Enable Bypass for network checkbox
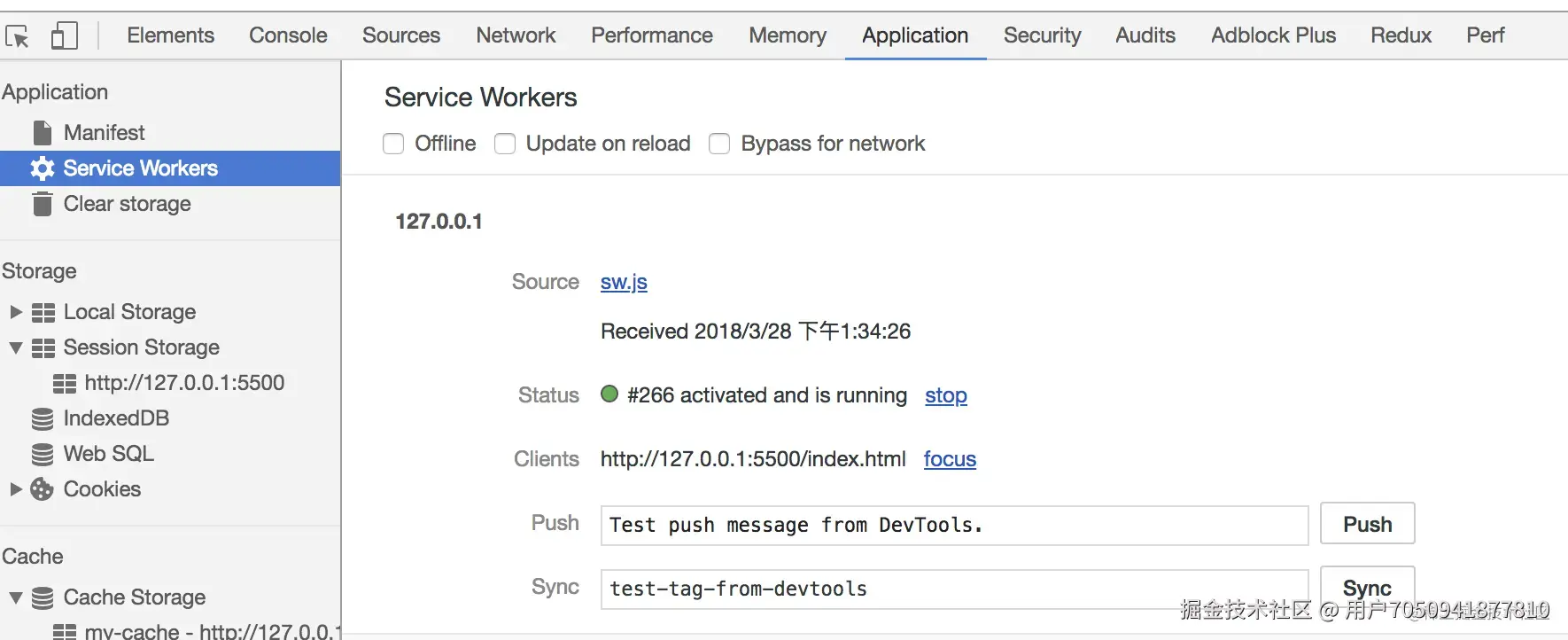This screenshot has height=640, width=1568. 719,144
